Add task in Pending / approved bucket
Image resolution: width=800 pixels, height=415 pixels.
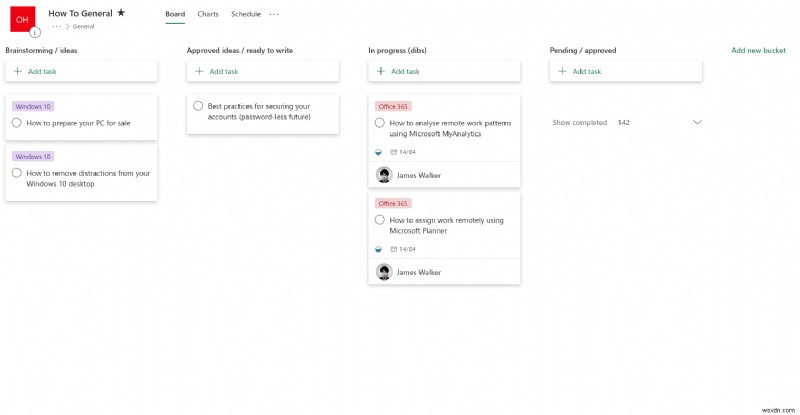coord(626,71)
